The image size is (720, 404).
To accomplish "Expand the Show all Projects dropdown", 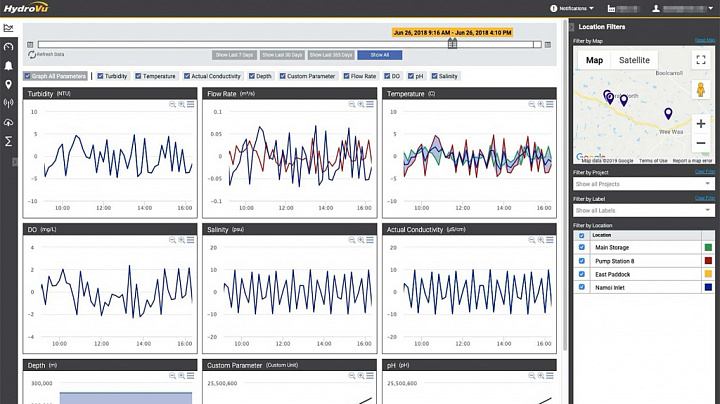I will (x=644, y=184).
